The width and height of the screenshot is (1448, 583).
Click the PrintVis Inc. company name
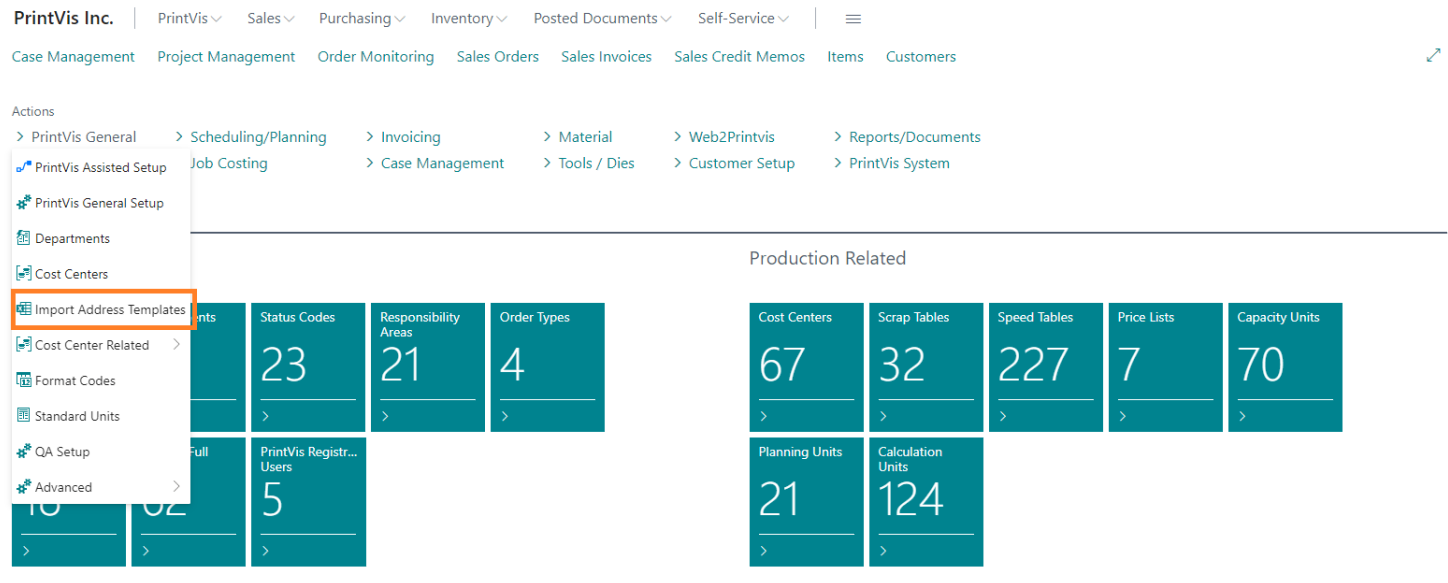pyautogui.click(x=64, y=18)
